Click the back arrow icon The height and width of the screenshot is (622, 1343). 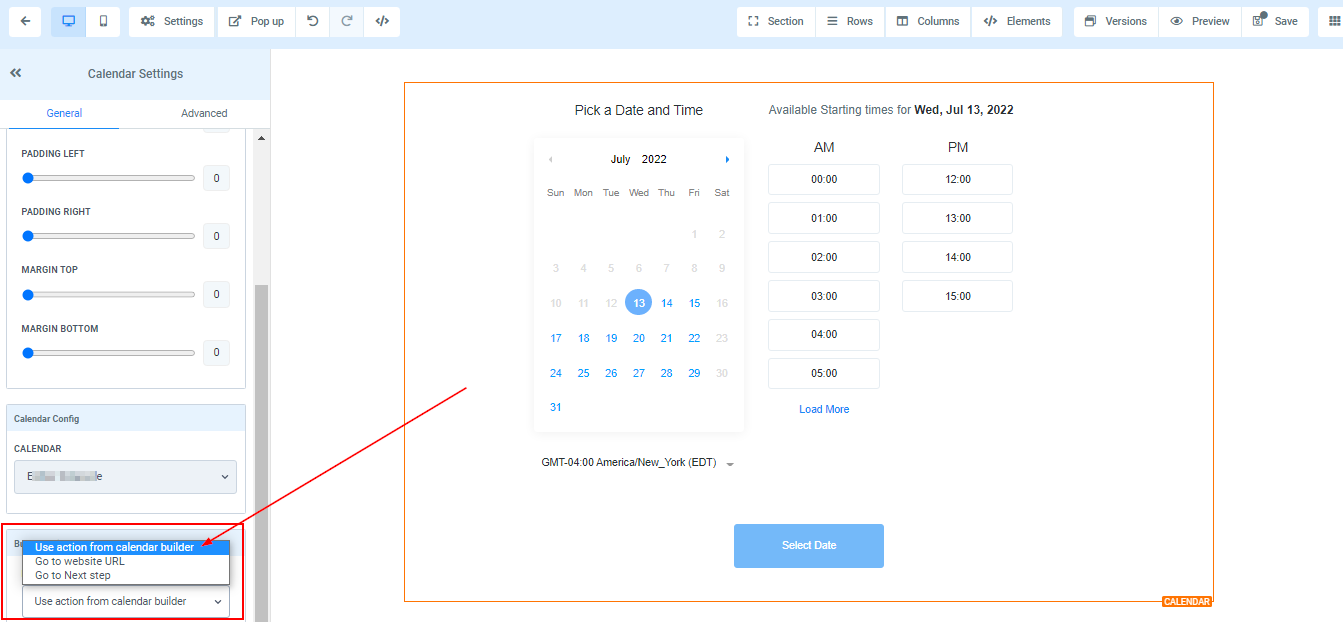25,21
